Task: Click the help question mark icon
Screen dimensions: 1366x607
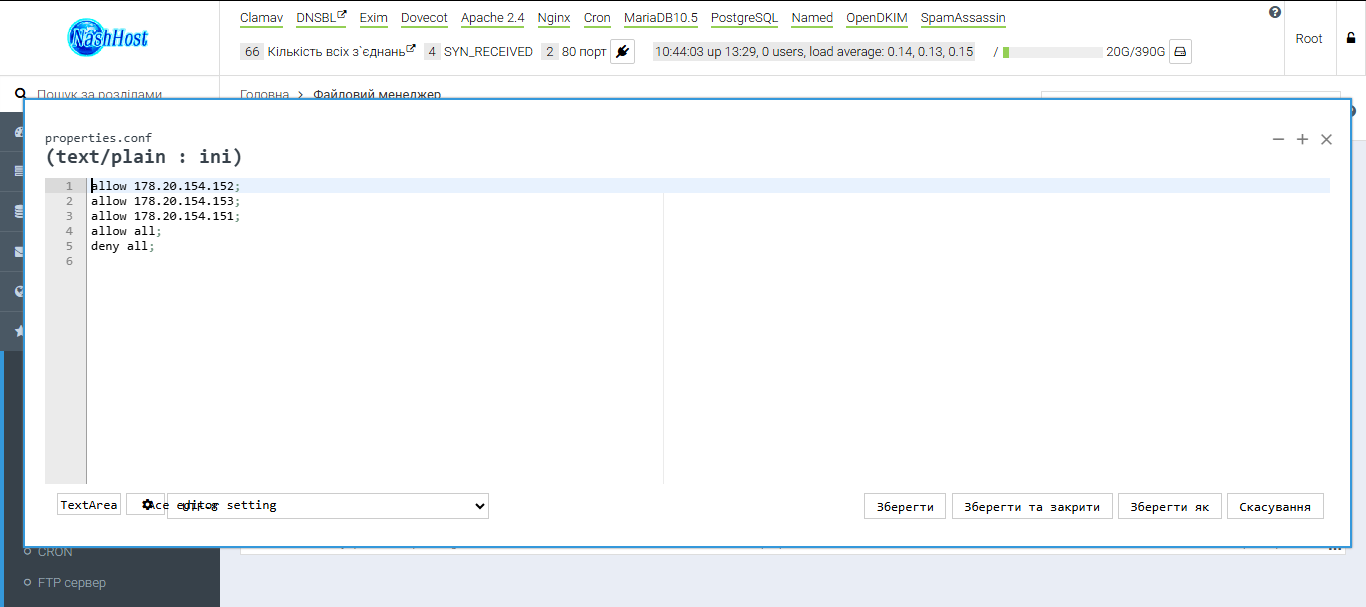Action: coord(1274,11)
